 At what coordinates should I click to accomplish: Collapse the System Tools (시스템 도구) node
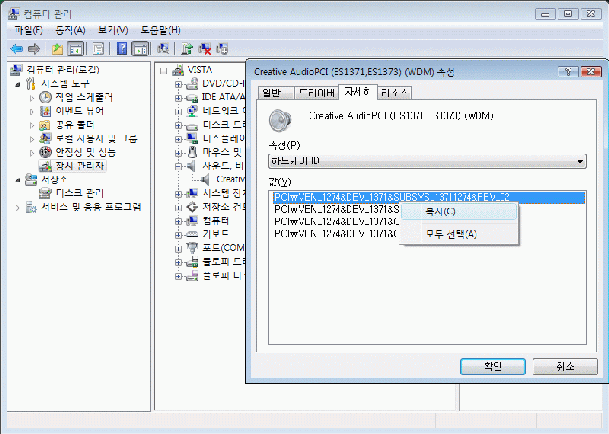[18, 84]
